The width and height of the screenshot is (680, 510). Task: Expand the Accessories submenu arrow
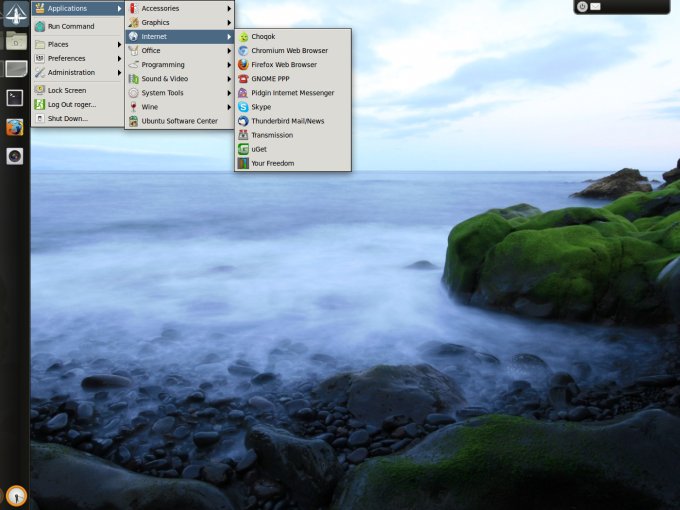coord(229,8)
